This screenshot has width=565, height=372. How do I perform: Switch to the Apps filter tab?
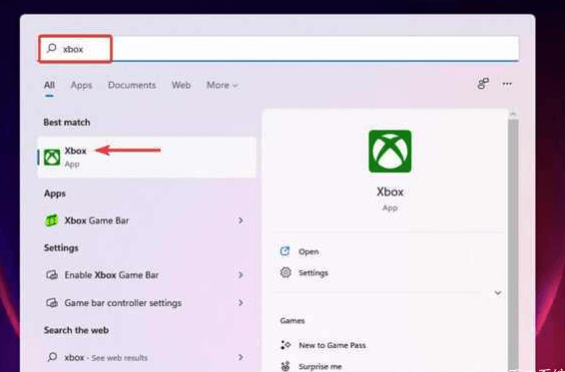(x=81, y=85)
